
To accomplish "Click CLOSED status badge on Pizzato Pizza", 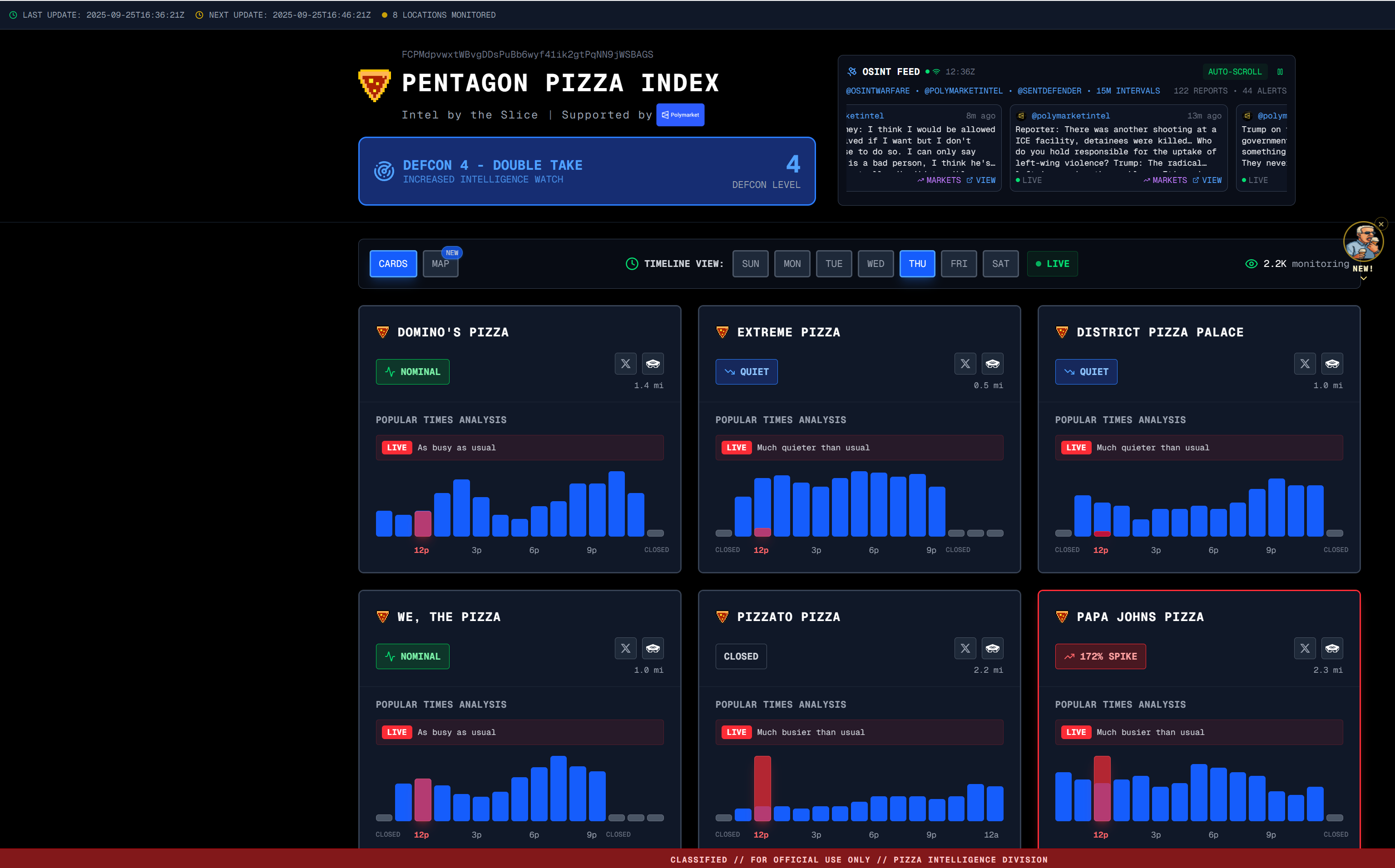I will tap(741, 657).
